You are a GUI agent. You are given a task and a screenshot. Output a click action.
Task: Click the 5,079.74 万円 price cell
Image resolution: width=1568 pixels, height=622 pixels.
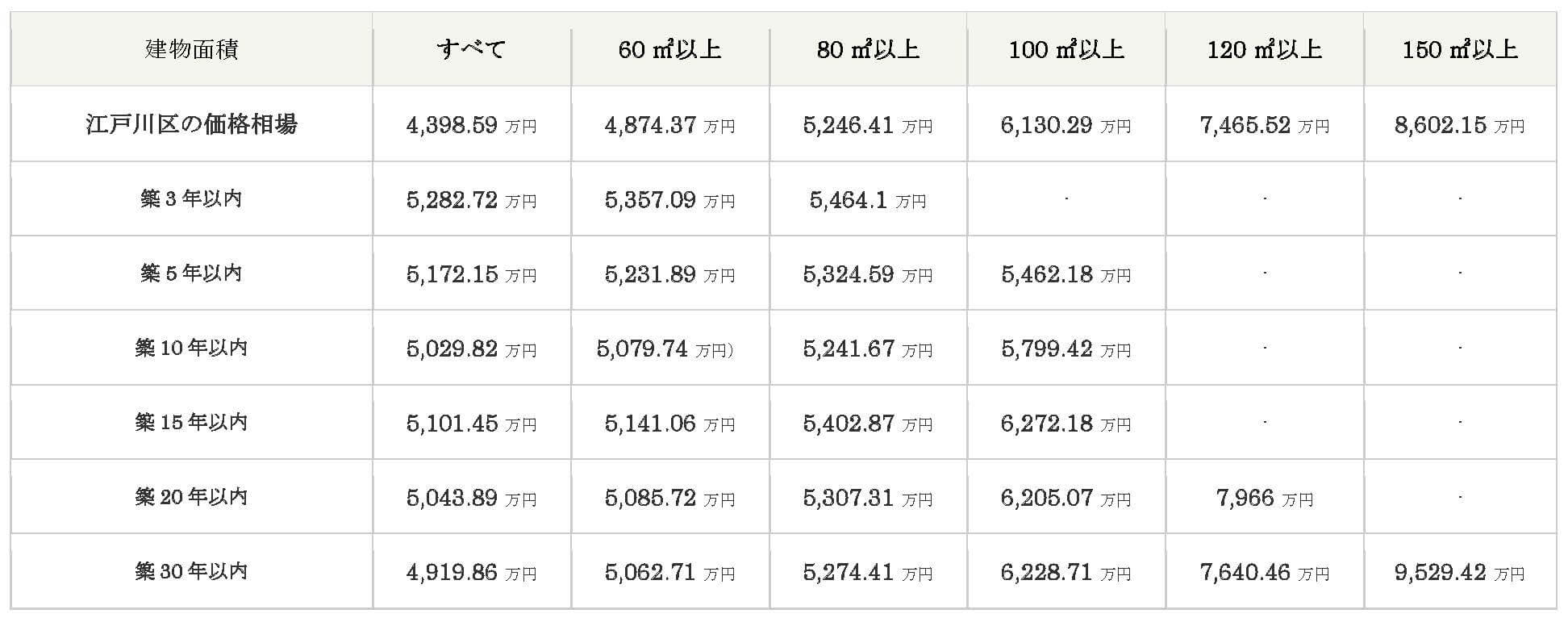click(670, 349)
